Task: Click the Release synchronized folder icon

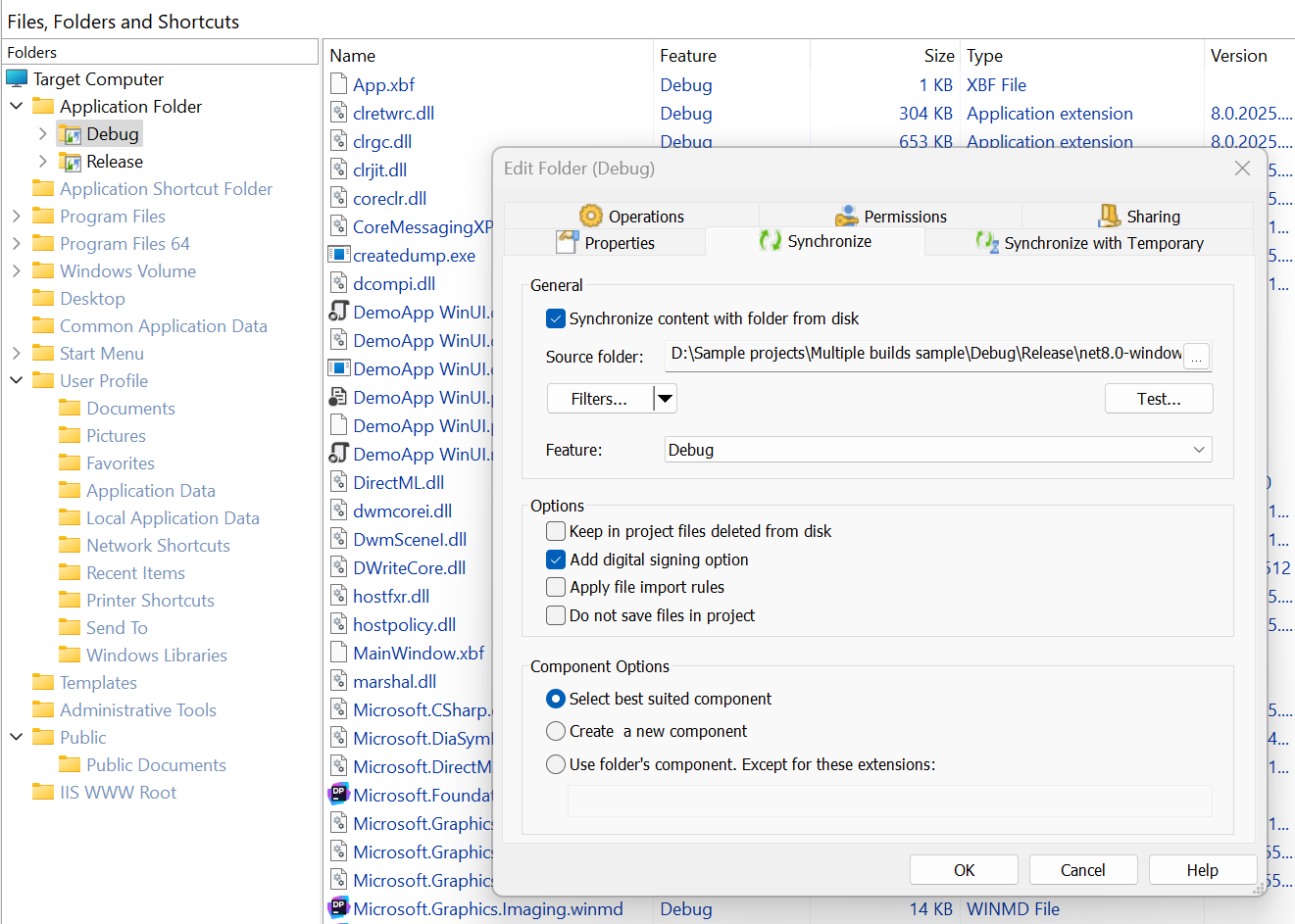Action: click(70, 162)
